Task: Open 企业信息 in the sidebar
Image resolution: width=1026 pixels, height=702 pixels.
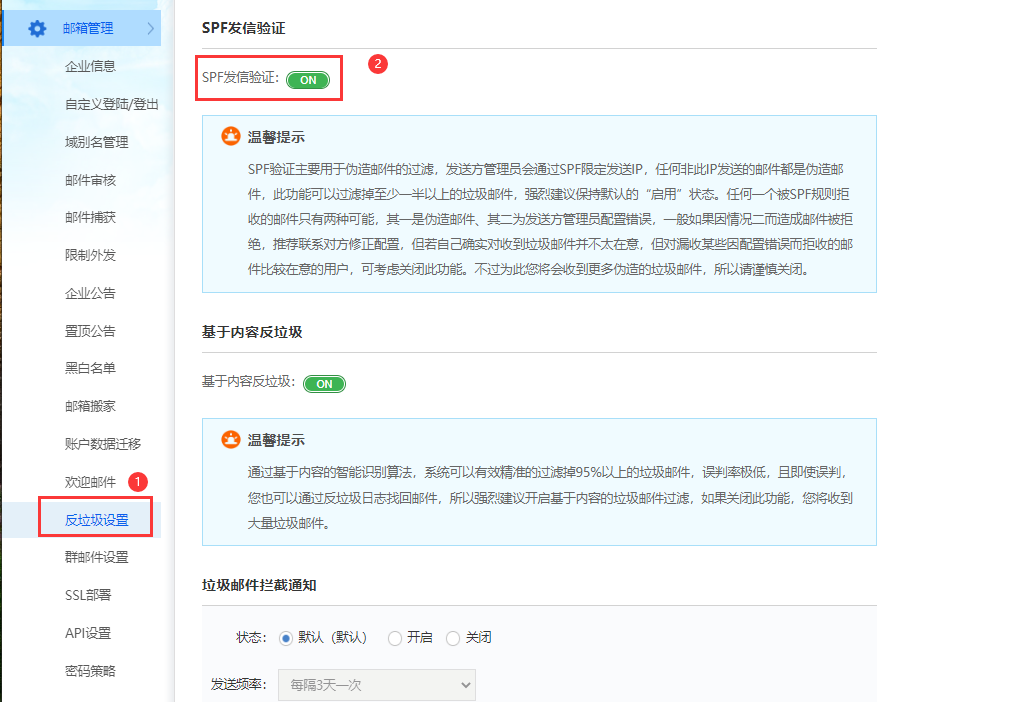Action: 90,66
